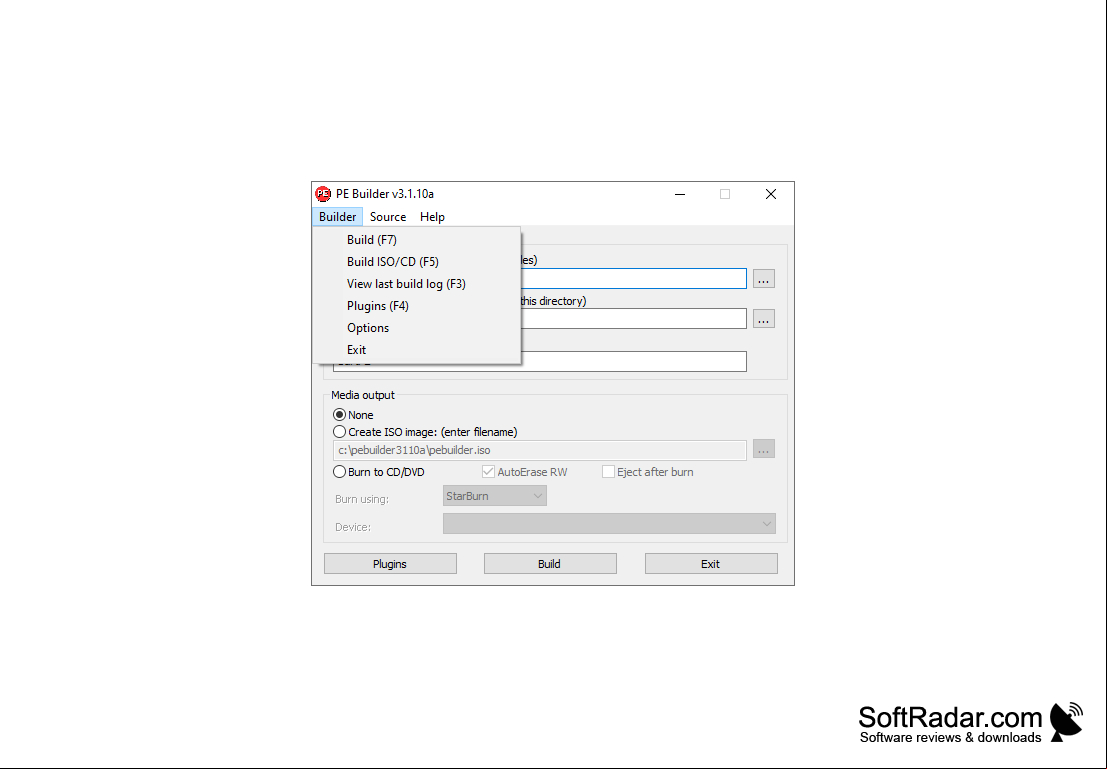Expand the Device dropdown
Viewport: 1107px width, 769px height.
pos(609,524)
